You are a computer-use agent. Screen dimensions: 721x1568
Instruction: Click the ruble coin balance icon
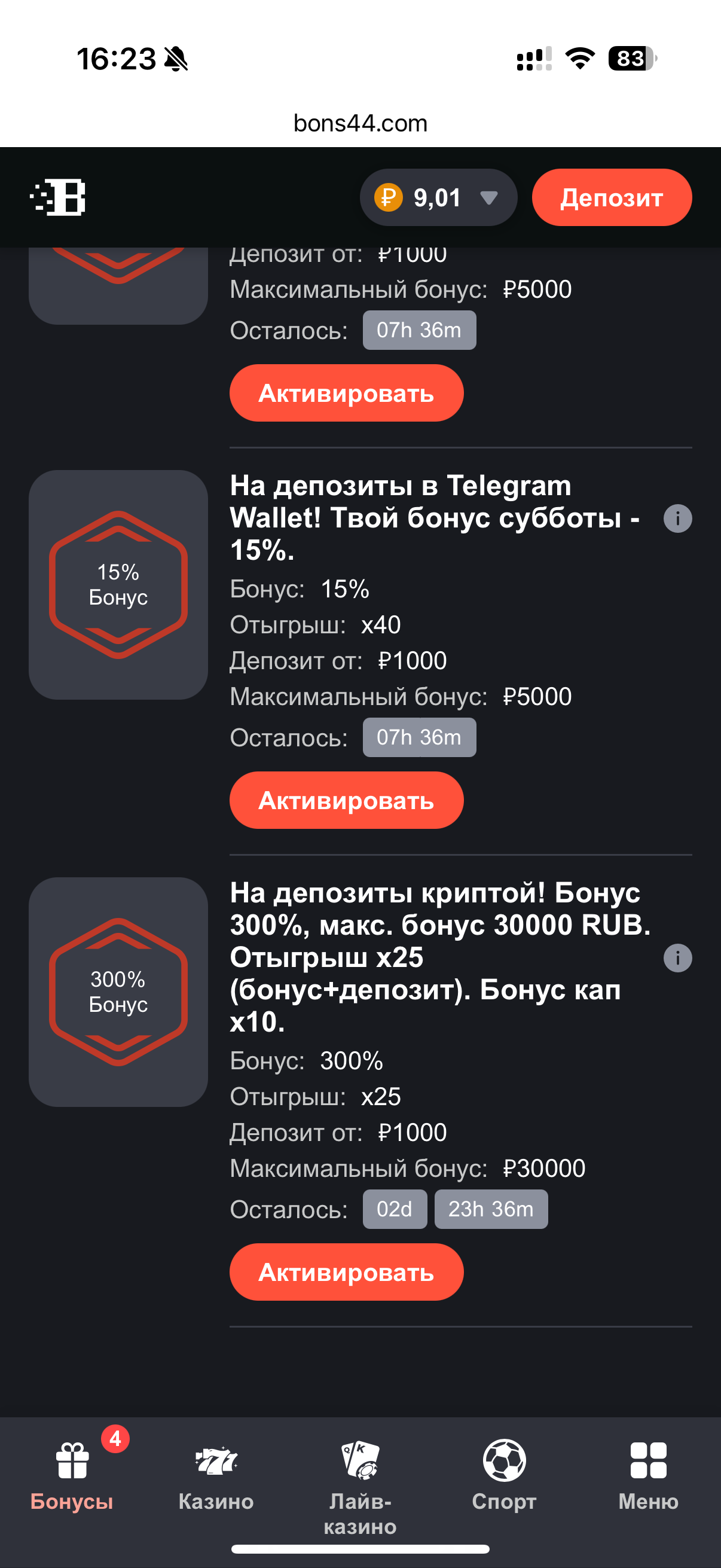point(388,197)
